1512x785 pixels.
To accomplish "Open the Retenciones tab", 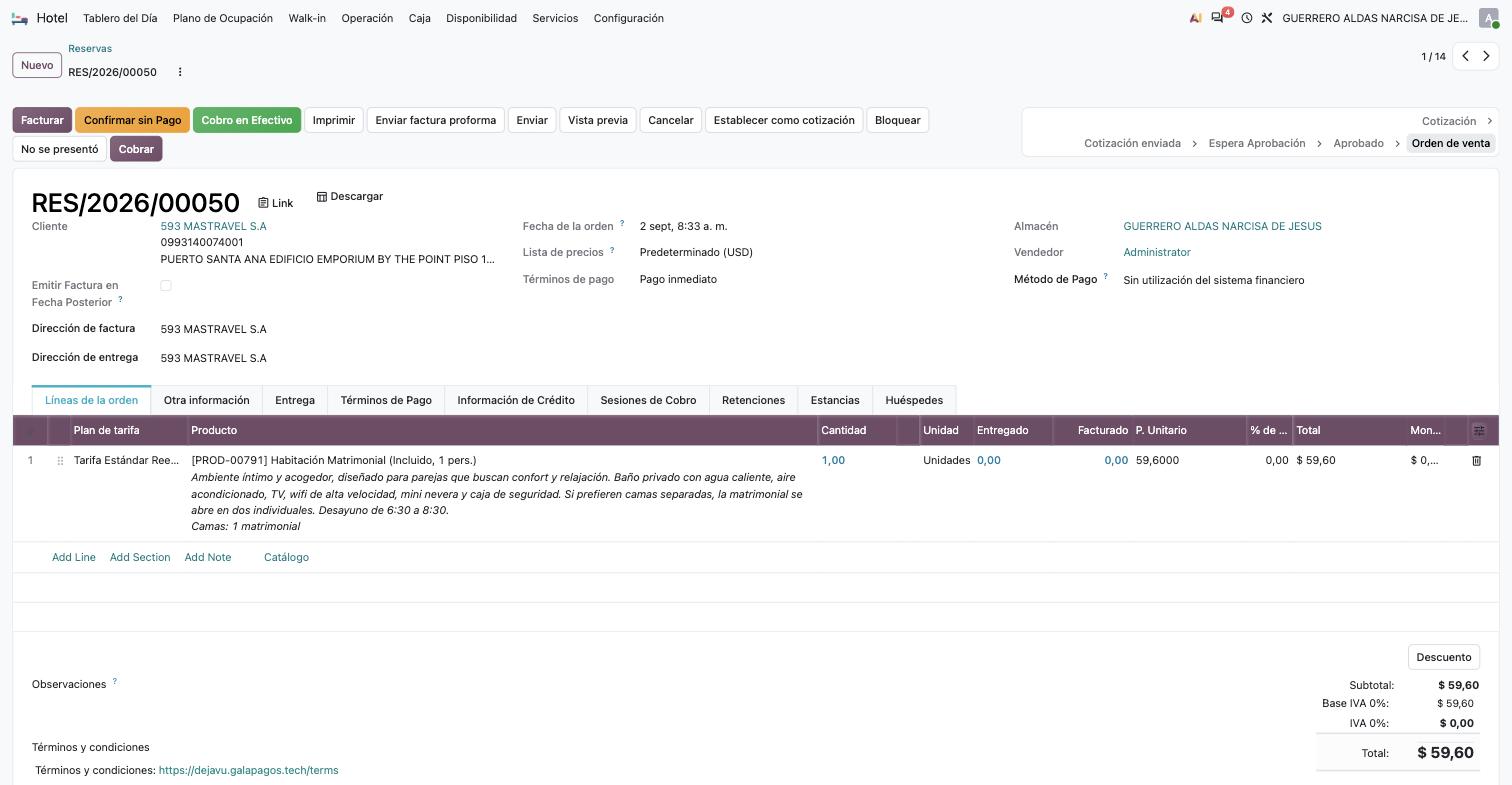I will pos(753,400).
